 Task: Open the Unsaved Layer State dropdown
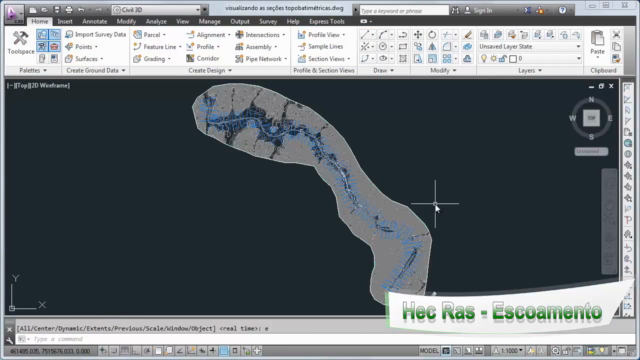pos(530,47)
